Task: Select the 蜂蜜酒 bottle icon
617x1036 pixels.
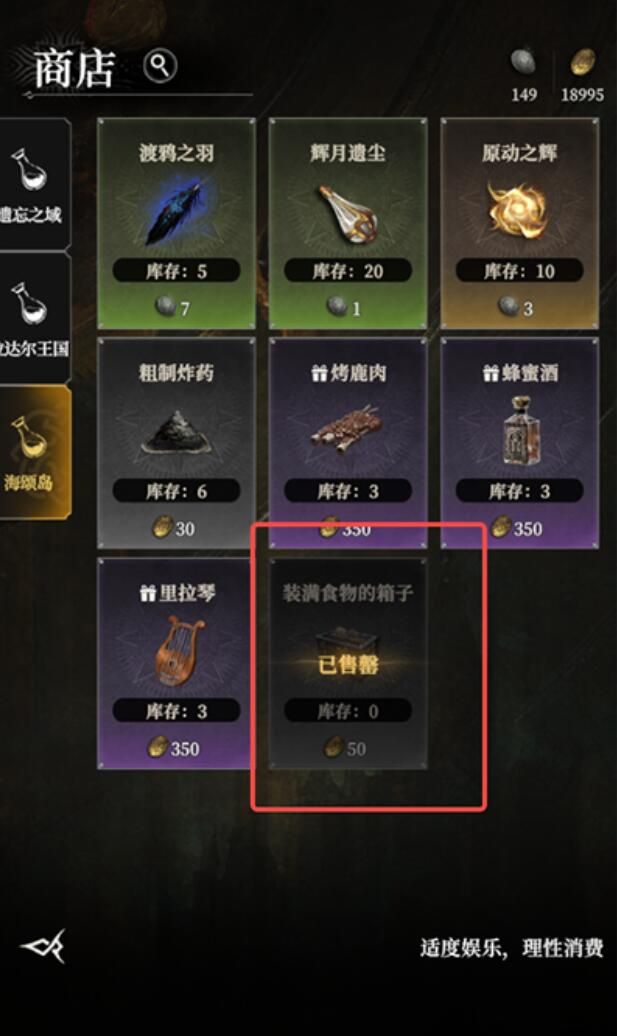Action: click(x=519, y=430)
